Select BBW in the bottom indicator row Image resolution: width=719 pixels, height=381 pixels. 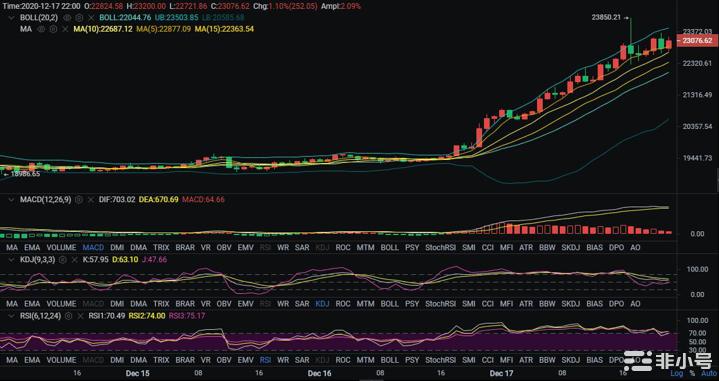[x=547, y=360]
